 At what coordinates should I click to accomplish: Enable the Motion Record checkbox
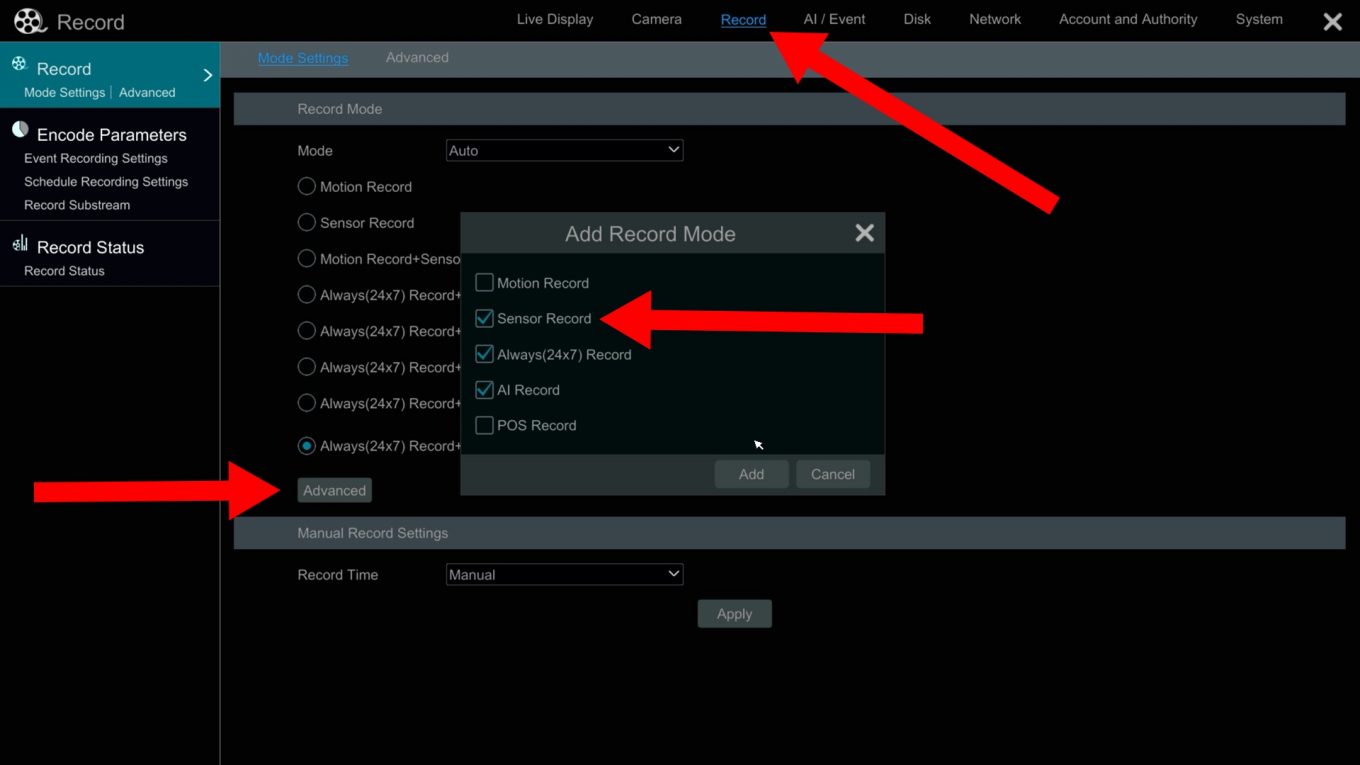[x=484, y=282]
